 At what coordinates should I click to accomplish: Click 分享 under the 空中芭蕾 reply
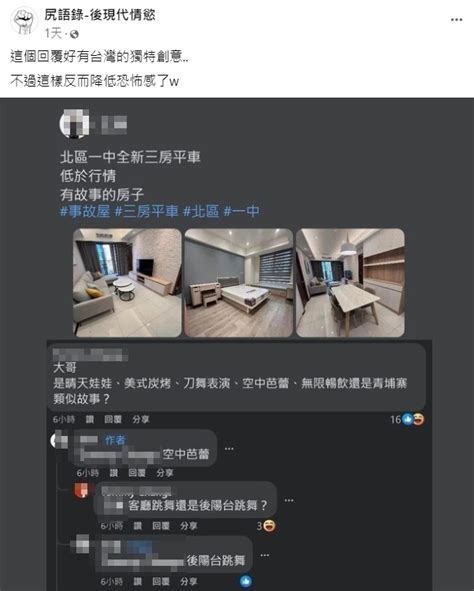pyautogui.click(x=165, y=473)
